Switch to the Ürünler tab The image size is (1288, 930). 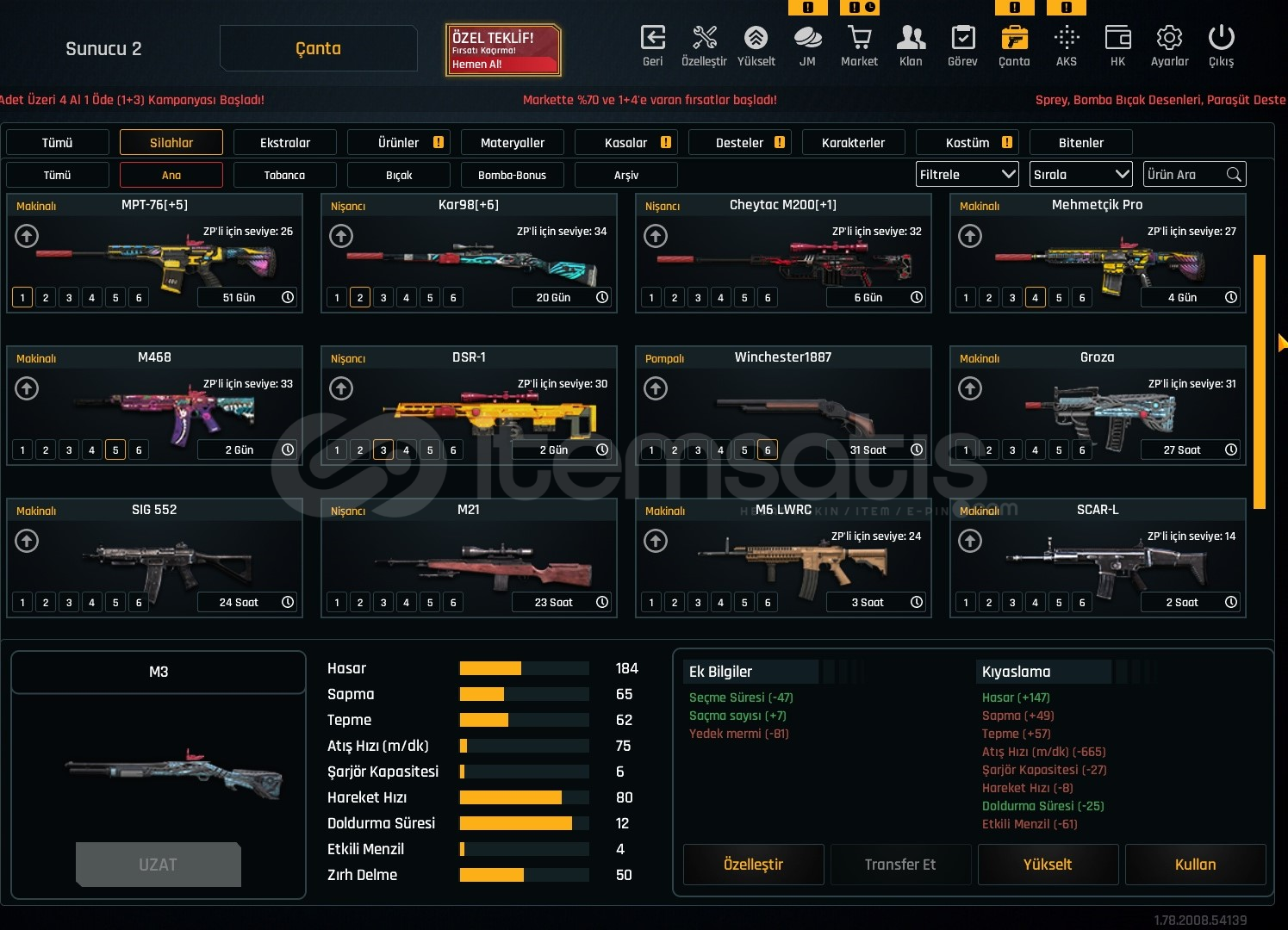[399, 142]
